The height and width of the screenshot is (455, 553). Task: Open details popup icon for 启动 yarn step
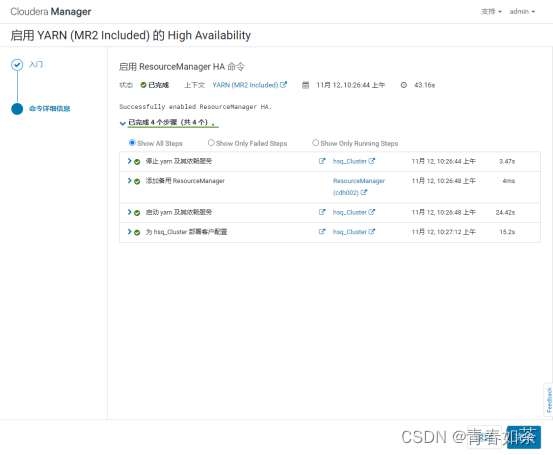[x=322, y=212]
